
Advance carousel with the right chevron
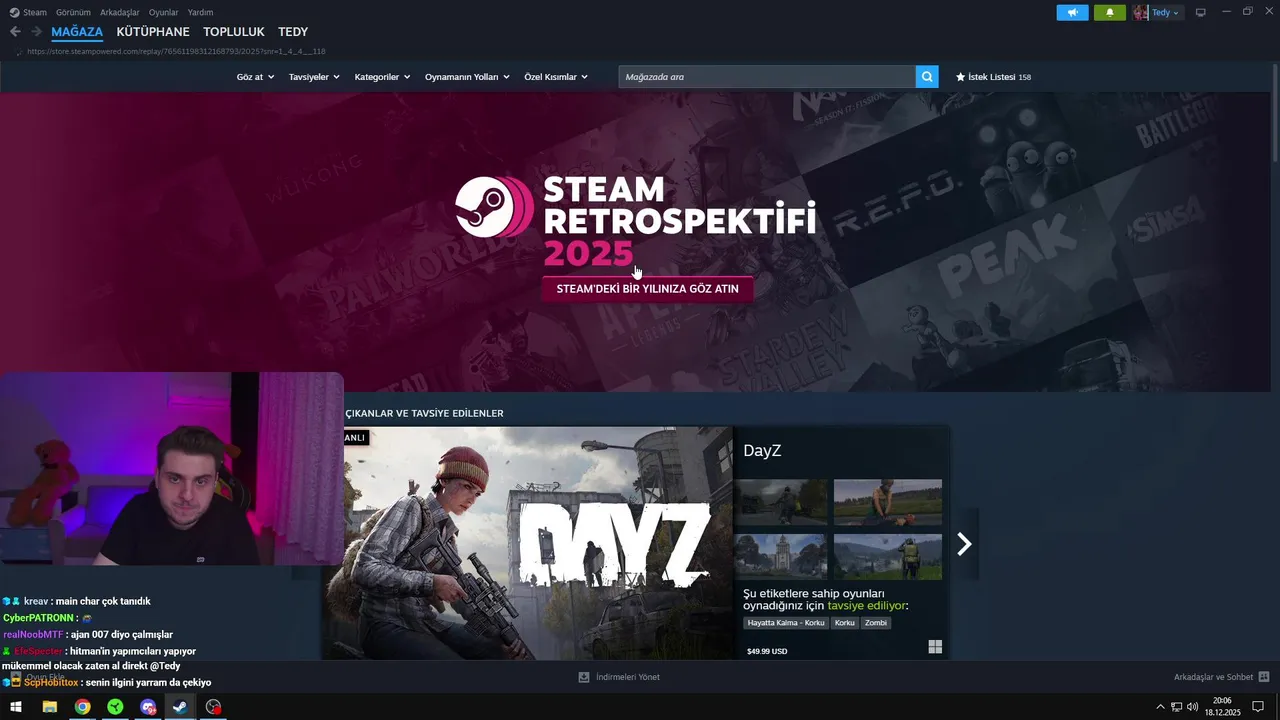964,544
